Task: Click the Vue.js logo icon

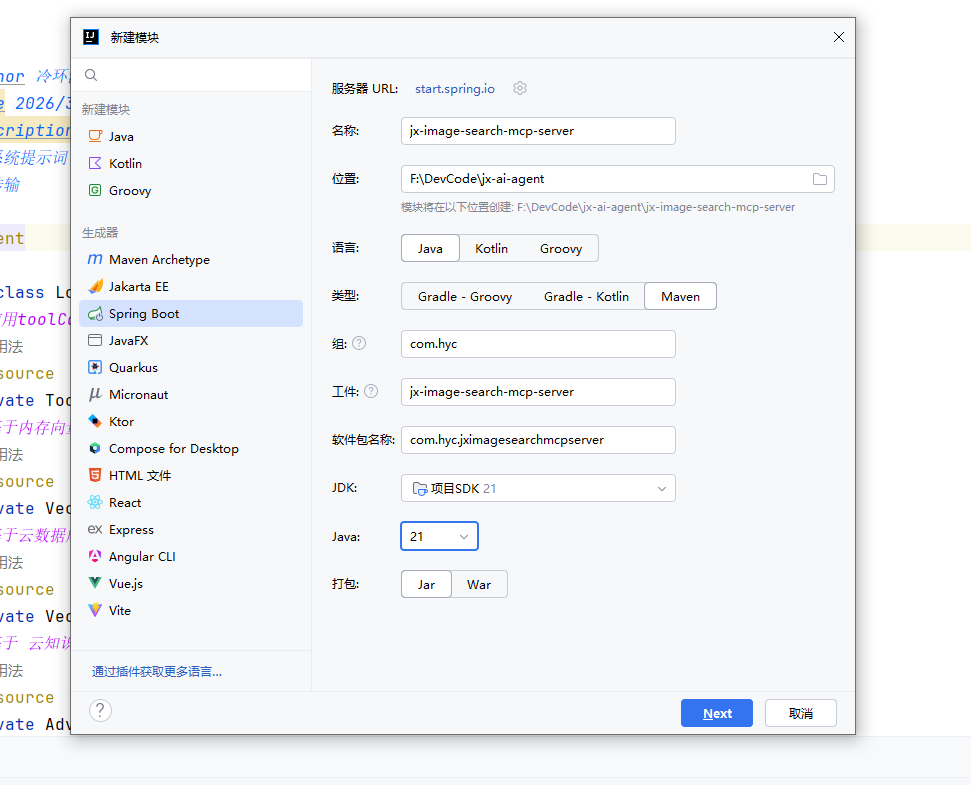Action: [95, 583]
